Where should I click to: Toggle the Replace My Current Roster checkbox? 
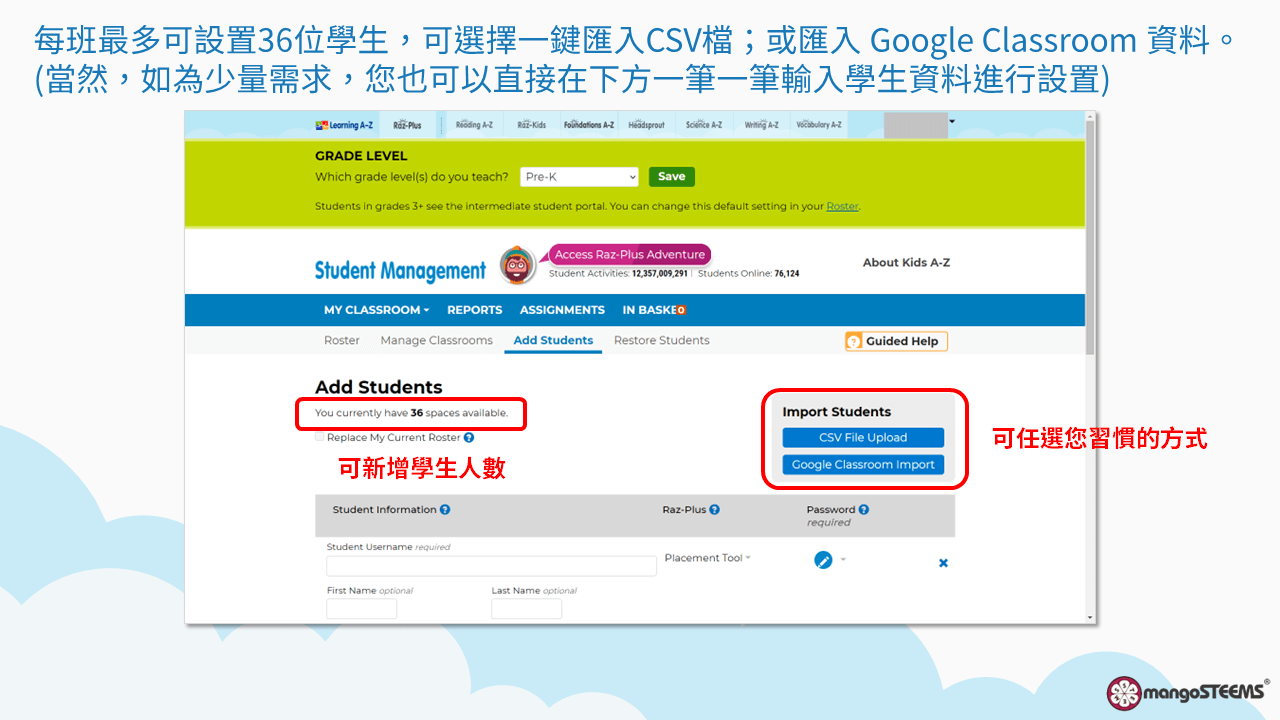320,437
